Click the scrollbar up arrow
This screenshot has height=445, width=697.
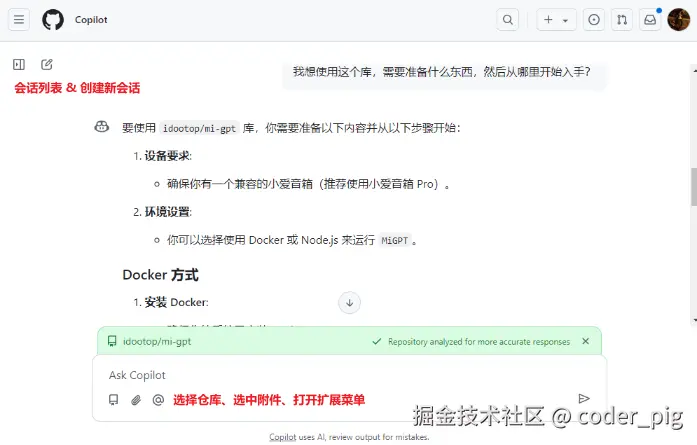click(694, 69)
